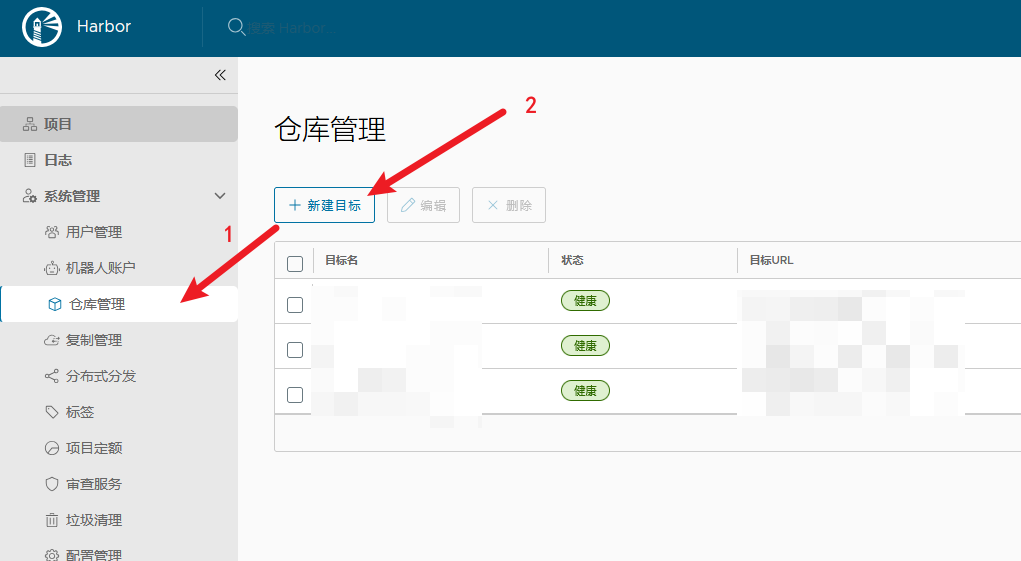The width and height of the screenshot is (1021, 561).
Task: Click the 机器人账户 robot icon
Action: click(52, 268)
